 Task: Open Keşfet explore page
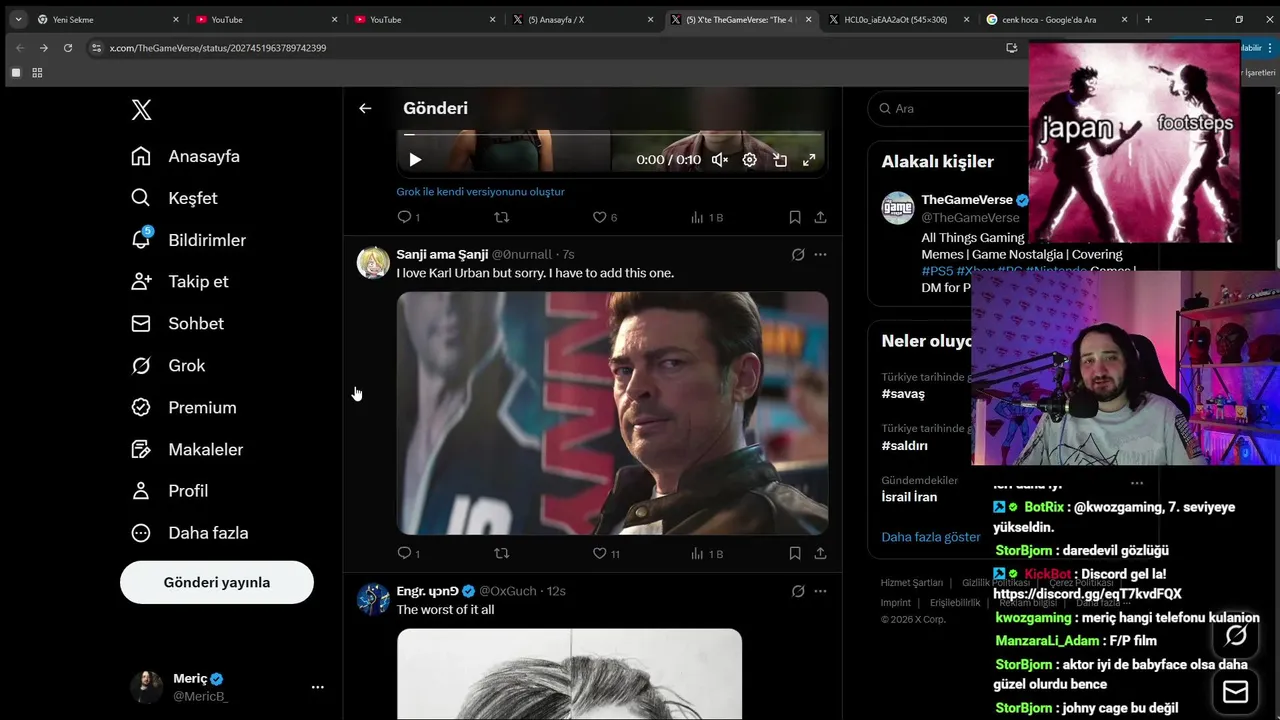(x=174, y=198)
